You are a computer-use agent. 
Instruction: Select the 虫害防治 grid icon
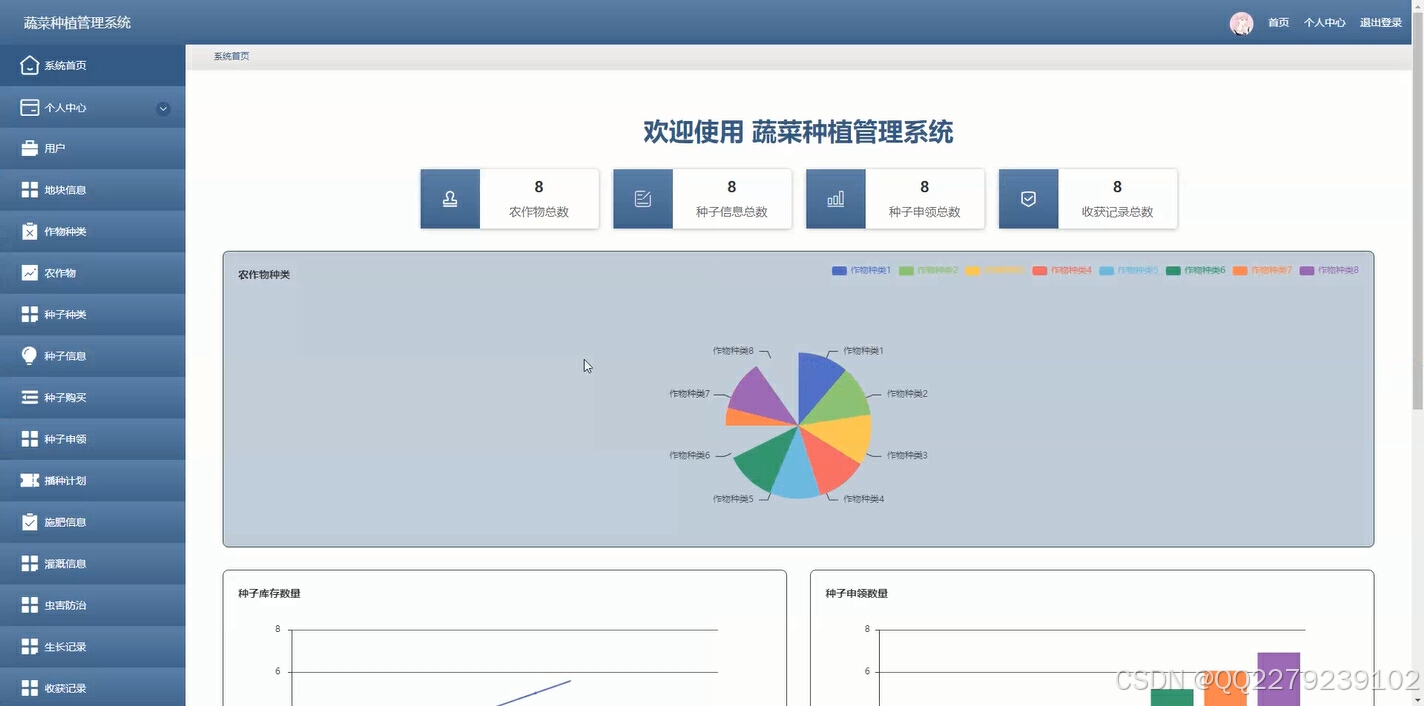(29, 604)
